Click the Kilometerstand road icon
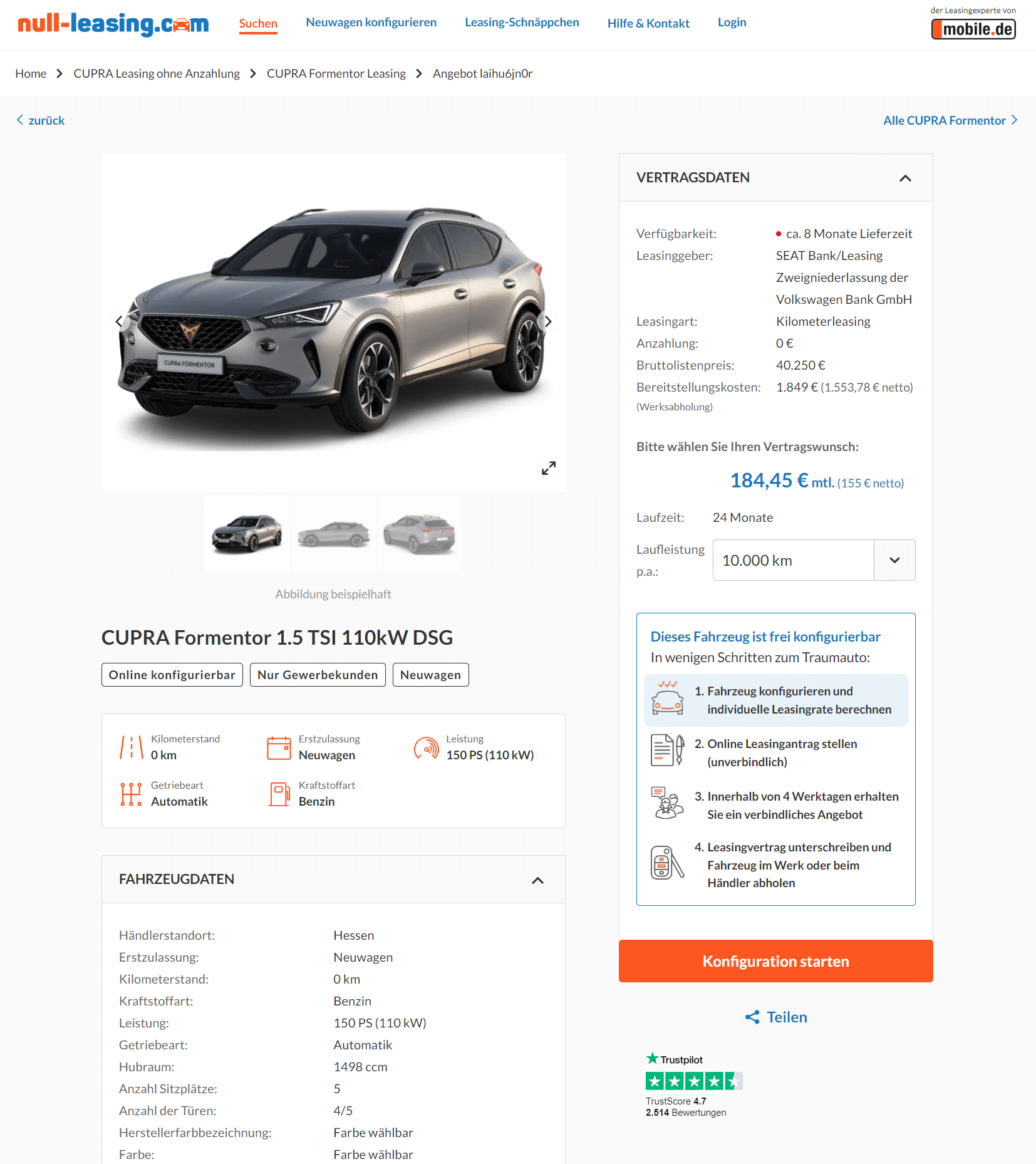Screen dimensions: 1036x1164 [x=132, y=747]
